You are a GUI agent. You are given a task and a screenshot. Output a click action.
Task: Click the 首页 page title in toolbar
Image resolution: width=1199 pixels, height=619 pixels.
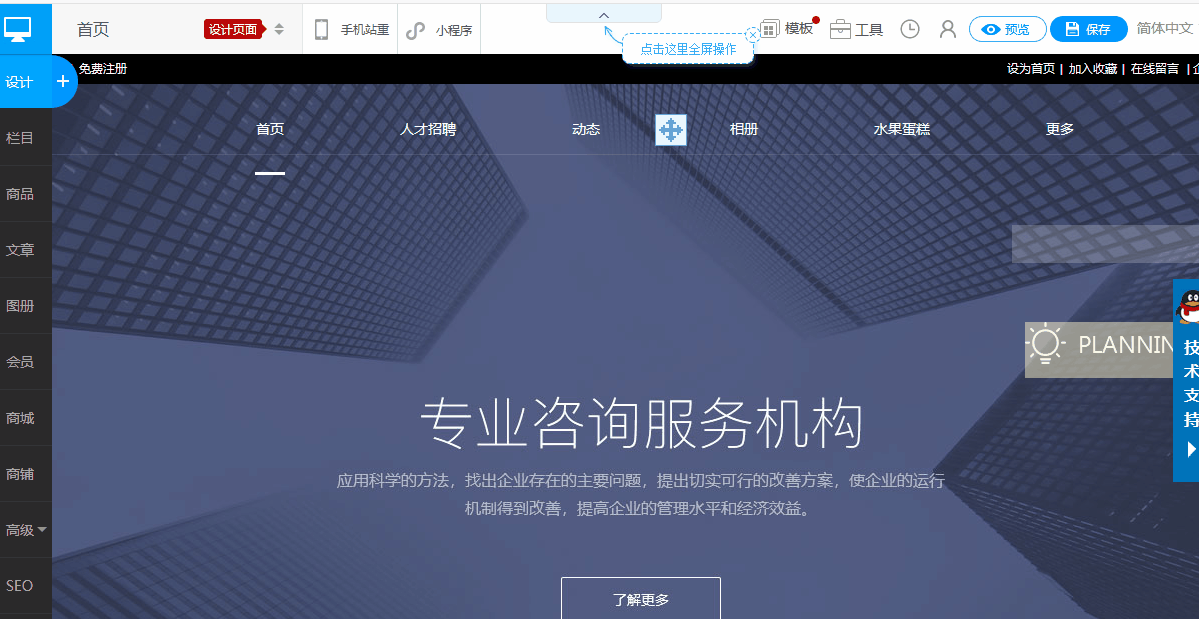[x=93, y=29]
